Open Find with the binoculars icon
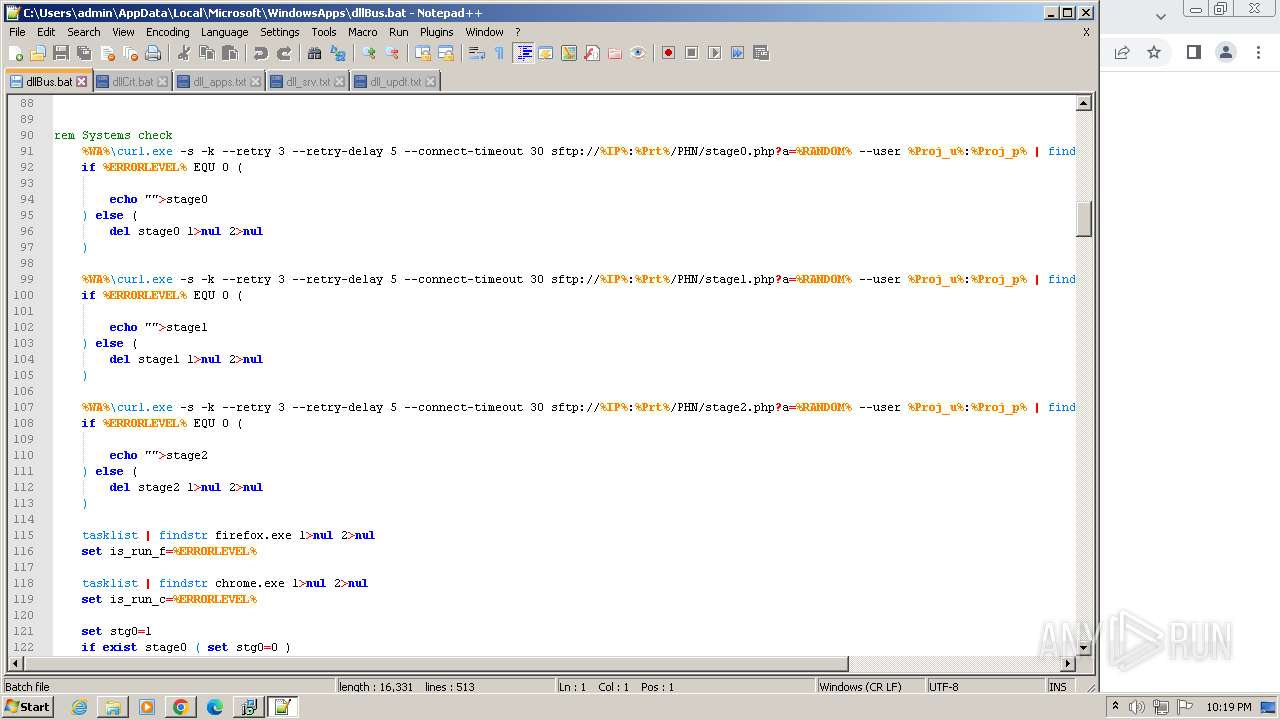Image resolution: width=1280 pixels, height=720 pixels. (315, 53)
